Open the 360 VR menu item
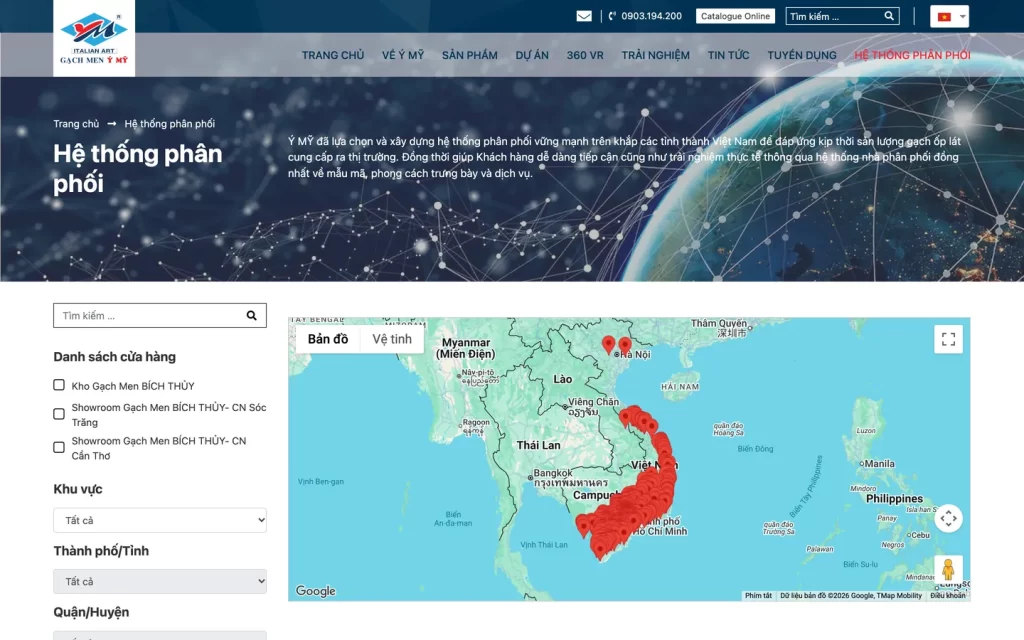This screenshot has height=640, width=1024. tap(585, 56)
